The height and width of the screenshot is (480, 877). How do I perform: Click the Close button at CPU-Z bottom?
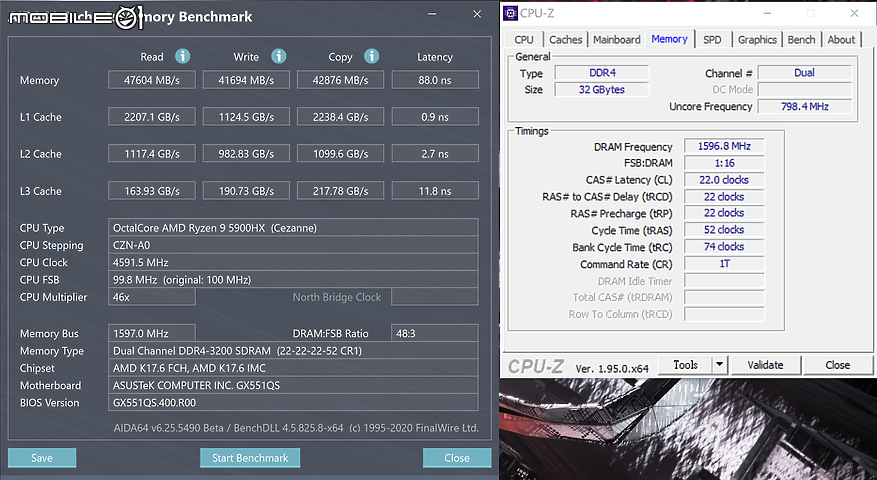click(x=837, y=365)
